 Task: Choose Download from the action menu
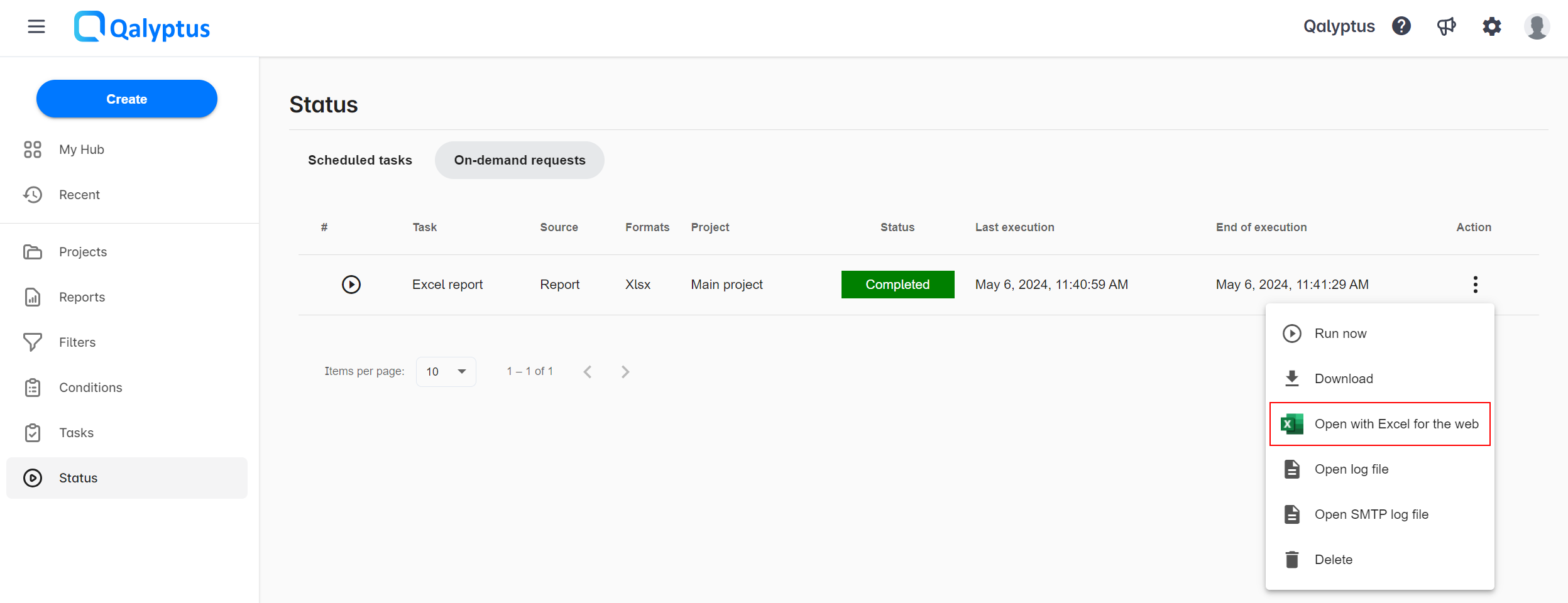click(x=1344, y=378)
